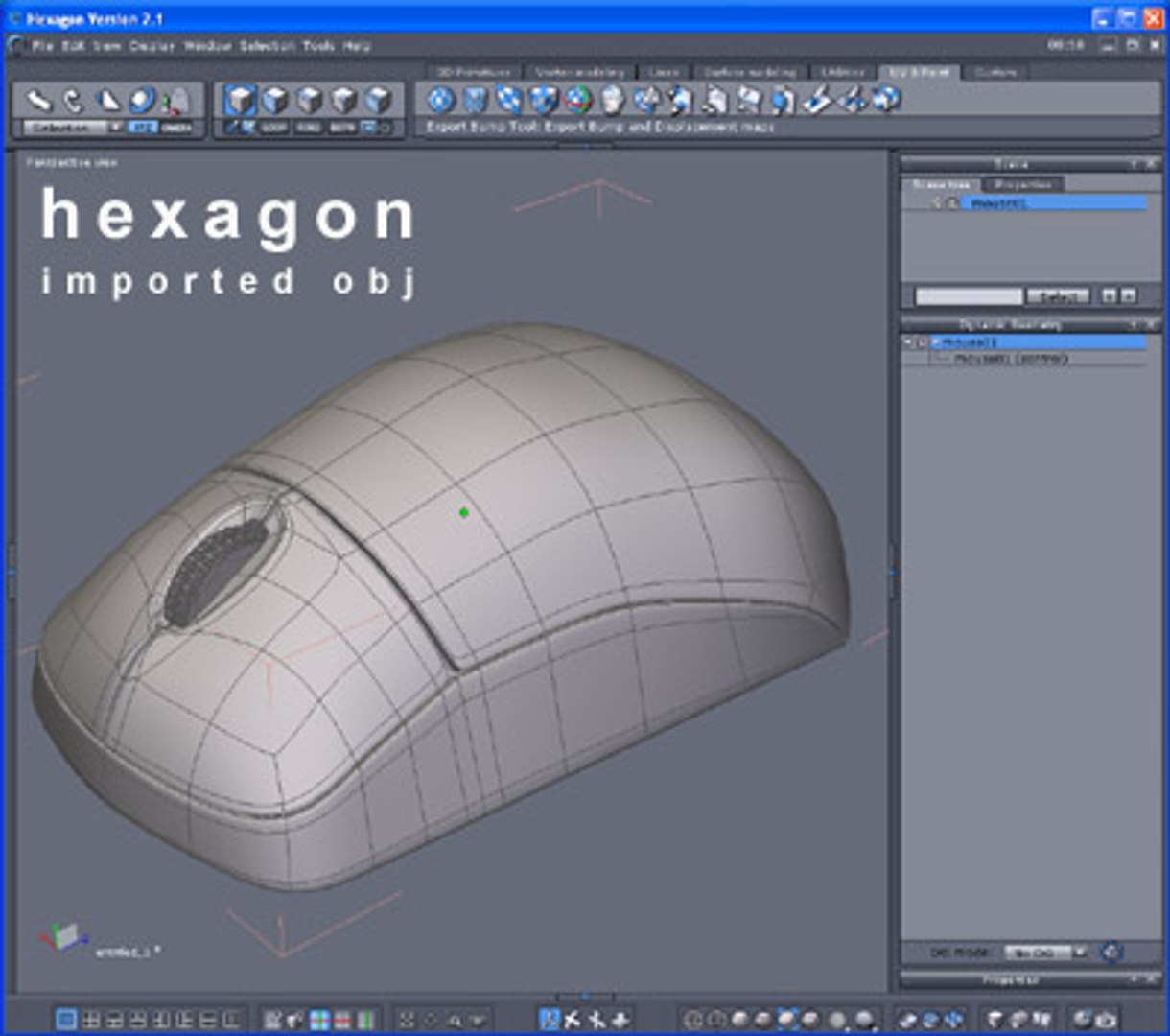Viewport: 1170px width, 1036px height.
Task: Select the third cube selection mode
Action: 310,100
